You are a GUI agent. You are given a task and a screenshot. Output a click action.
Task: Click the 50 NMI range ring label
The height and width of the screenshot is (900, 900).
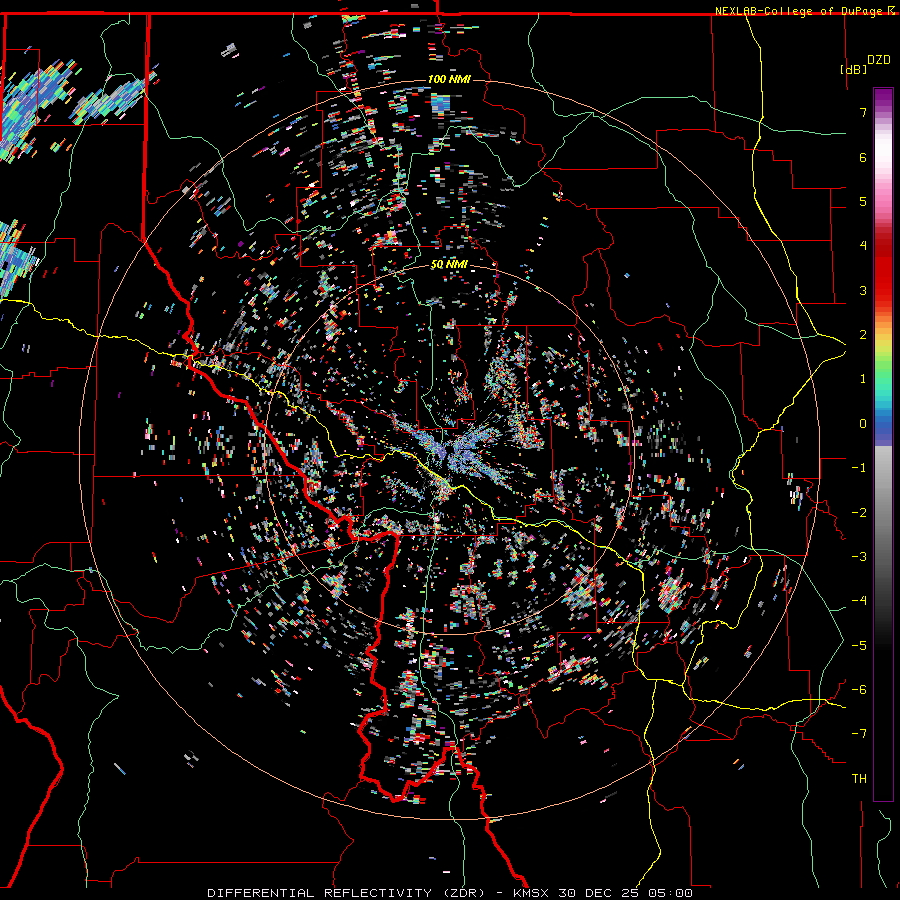[x=449, y=265]
